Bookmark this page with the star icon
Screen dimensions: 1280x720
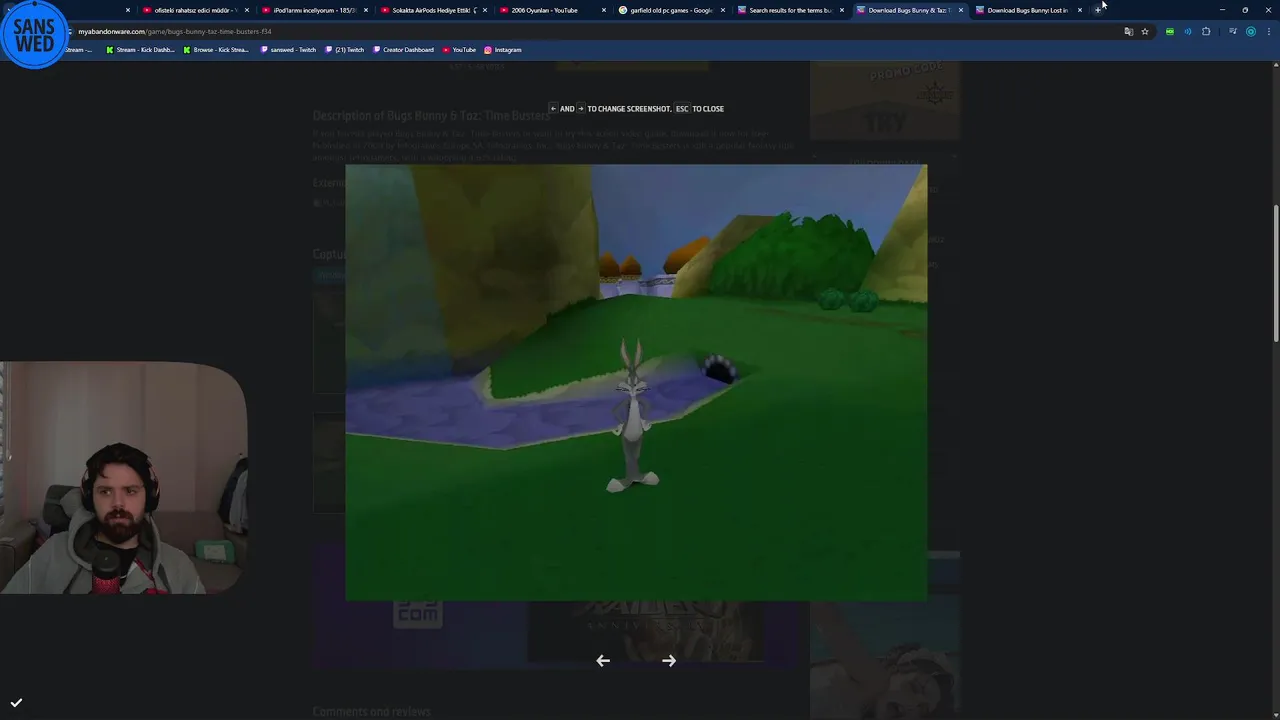[x=1145, y=31]
